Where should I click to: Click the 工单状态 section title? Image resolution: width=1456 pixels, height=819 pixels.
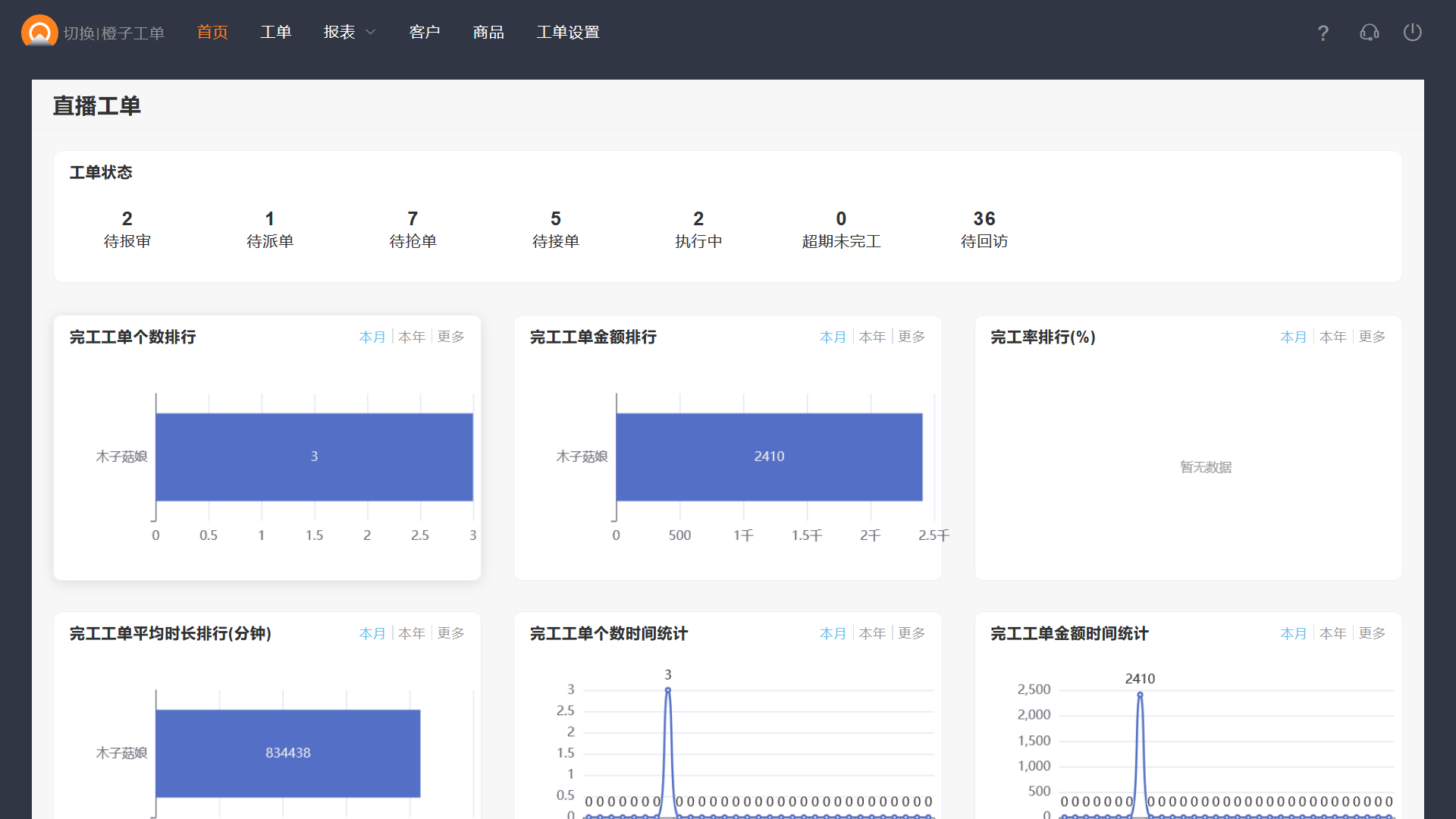click(x=101, y=173)
